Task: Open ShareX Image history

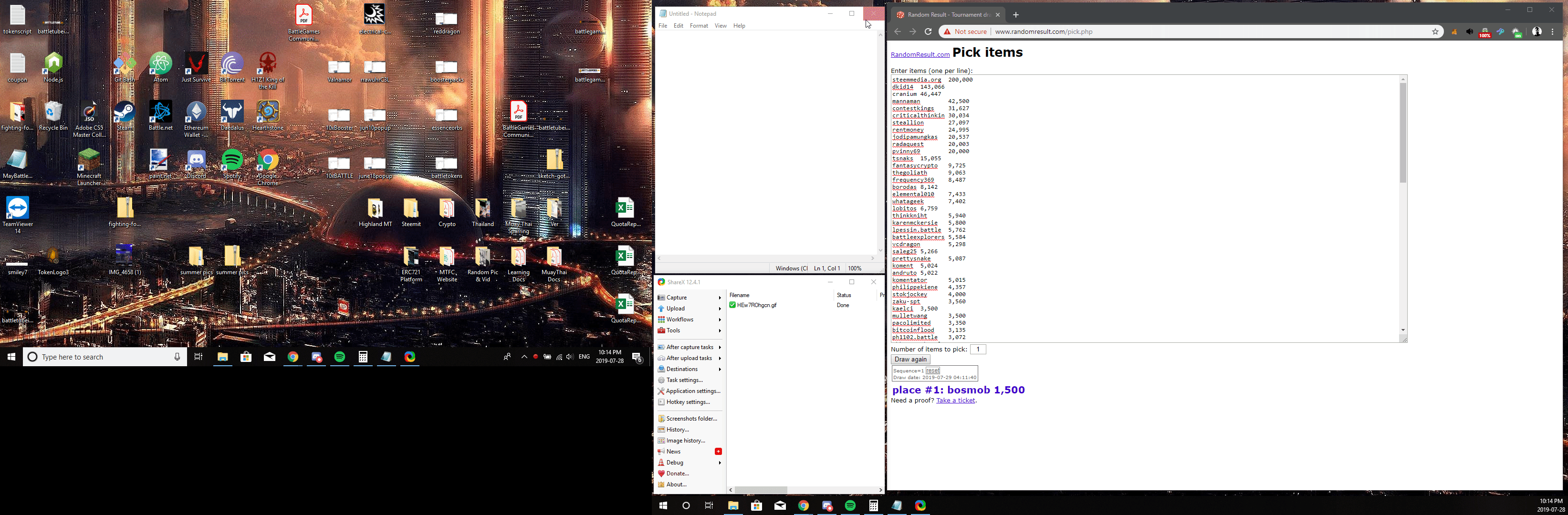Action: point(685,440)
